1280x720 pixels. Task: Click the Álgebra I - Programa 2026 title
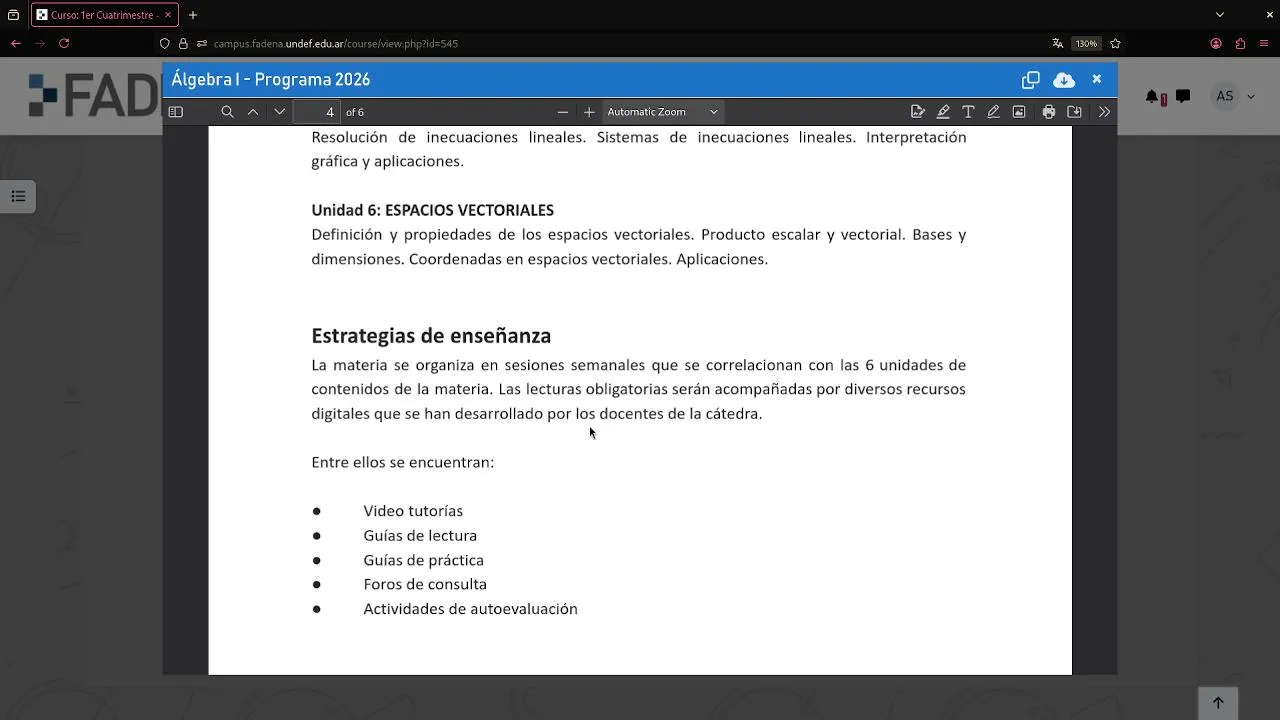coord(271,80)
